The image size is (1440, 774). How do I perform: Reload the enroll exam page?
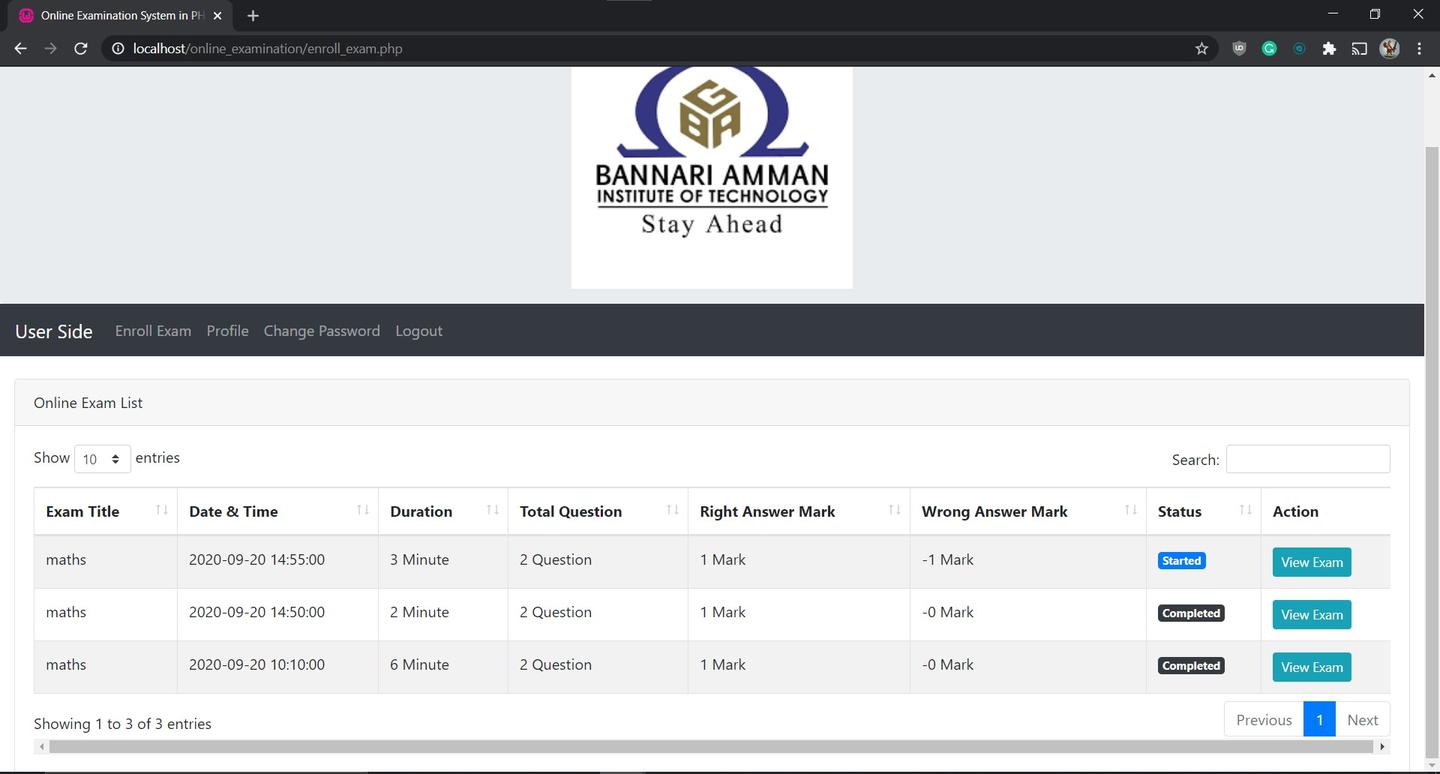coord(81,48)
